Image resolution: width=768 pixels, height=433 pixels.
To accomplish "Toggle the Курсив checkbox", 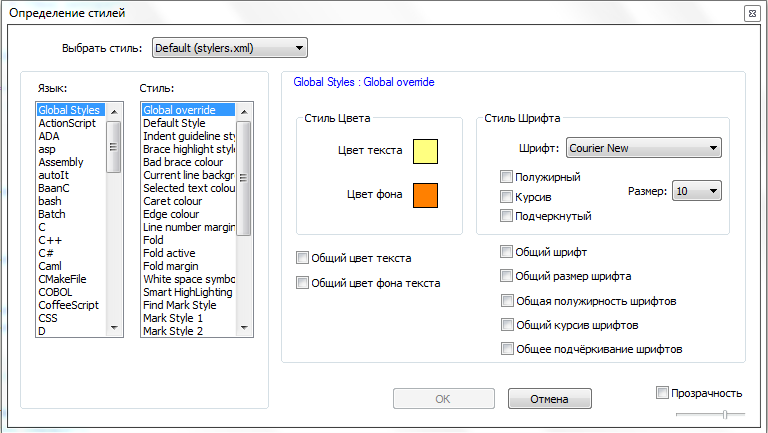I will pyautogui.click(x=507, y=196).
